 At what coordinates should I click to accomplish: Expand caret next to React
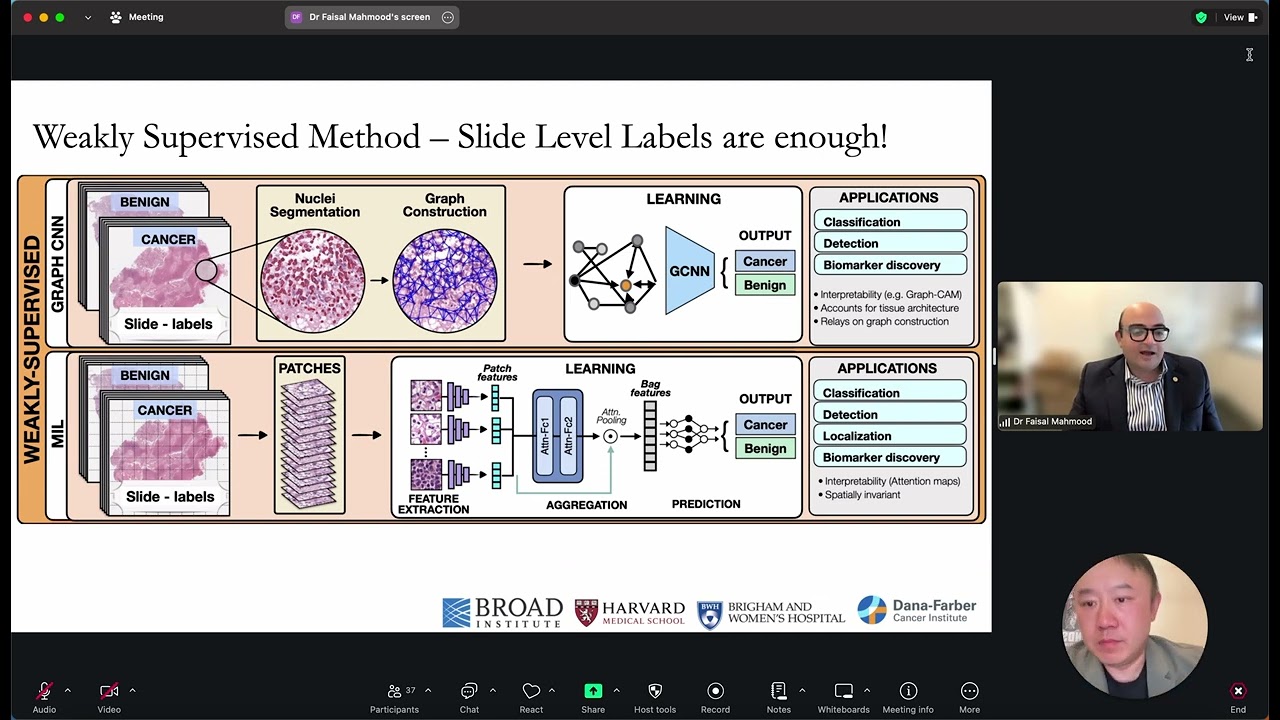(551, 691)
